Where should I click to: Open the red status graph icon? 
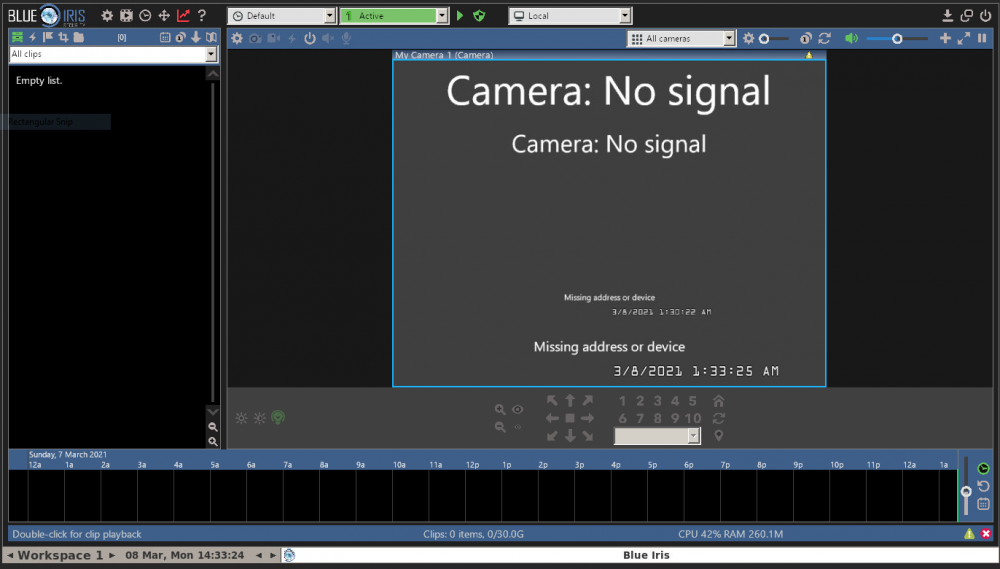tap(183, 15)
